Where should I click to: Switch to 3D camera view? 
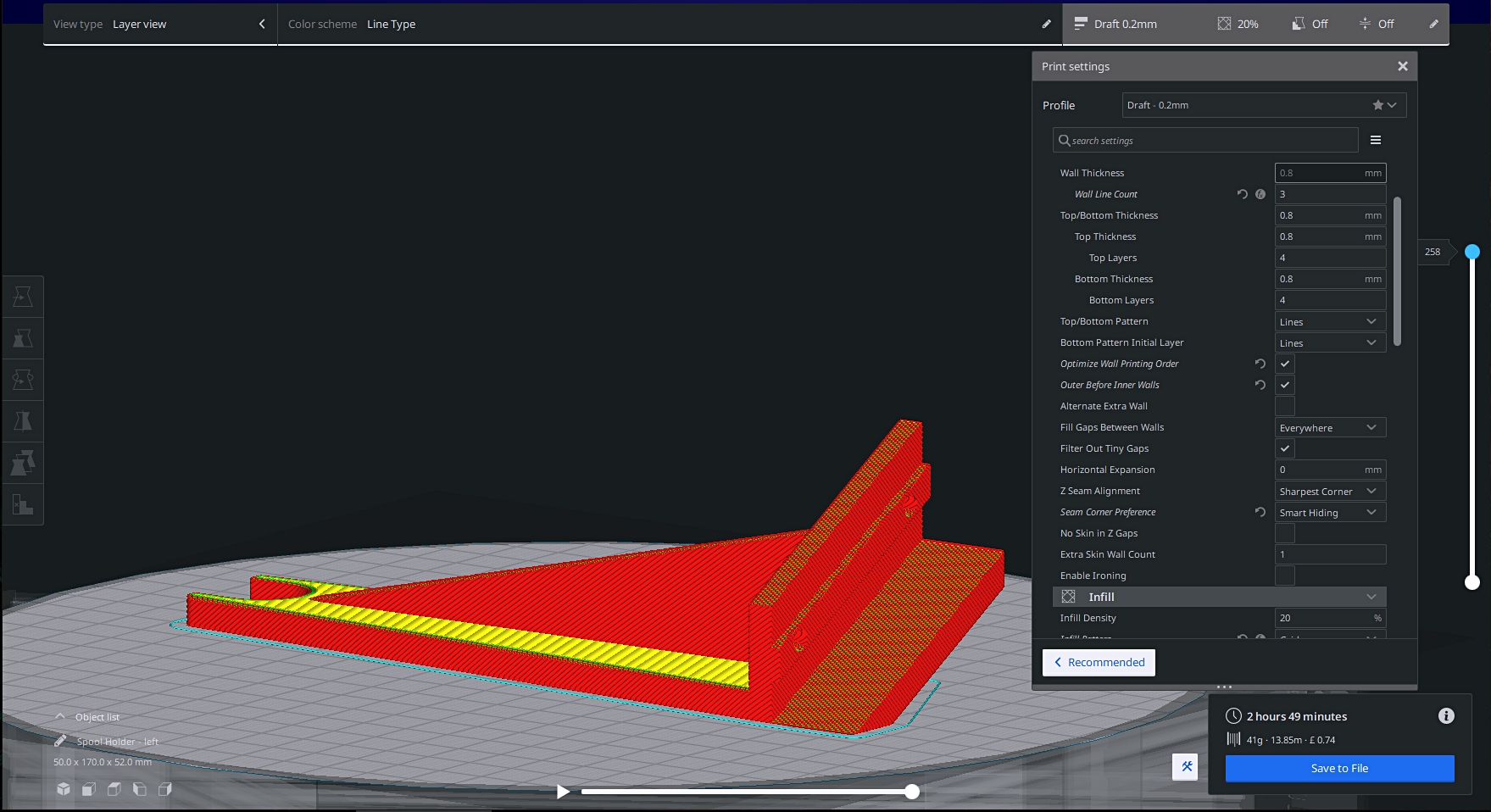coord(64,789)
